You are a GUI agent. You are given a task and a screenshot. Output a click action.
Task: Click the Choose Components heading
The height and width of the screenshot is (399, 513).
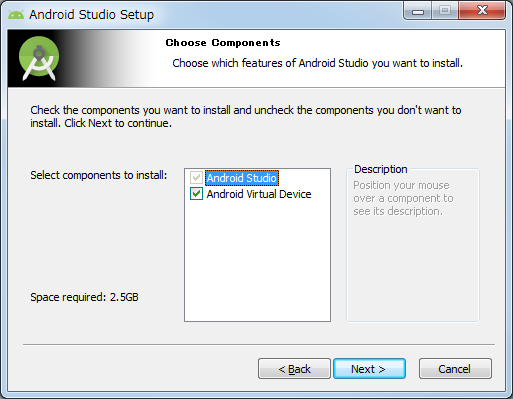coord(223,43)
